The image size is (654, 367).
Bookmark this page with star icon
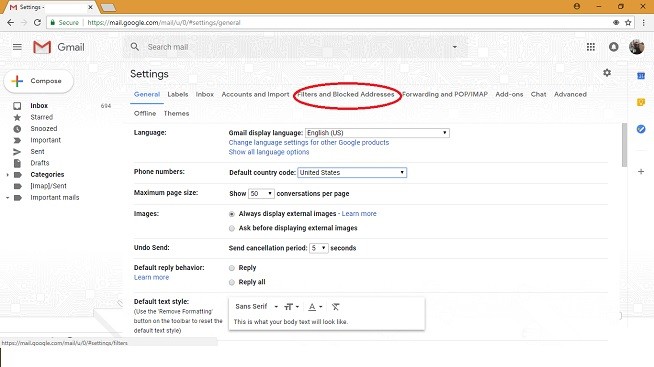tap(628, 23)
